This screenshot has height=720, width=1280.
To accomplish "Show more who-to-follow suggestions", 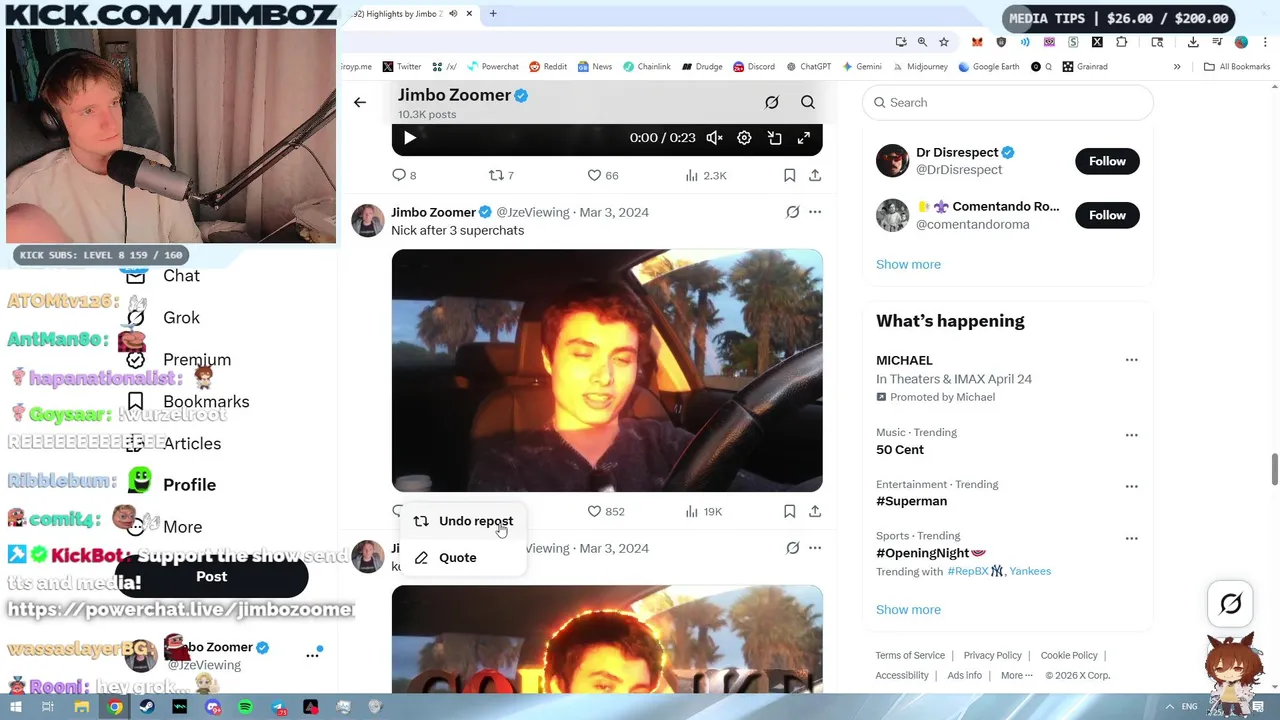I will [x=908, y=264].
